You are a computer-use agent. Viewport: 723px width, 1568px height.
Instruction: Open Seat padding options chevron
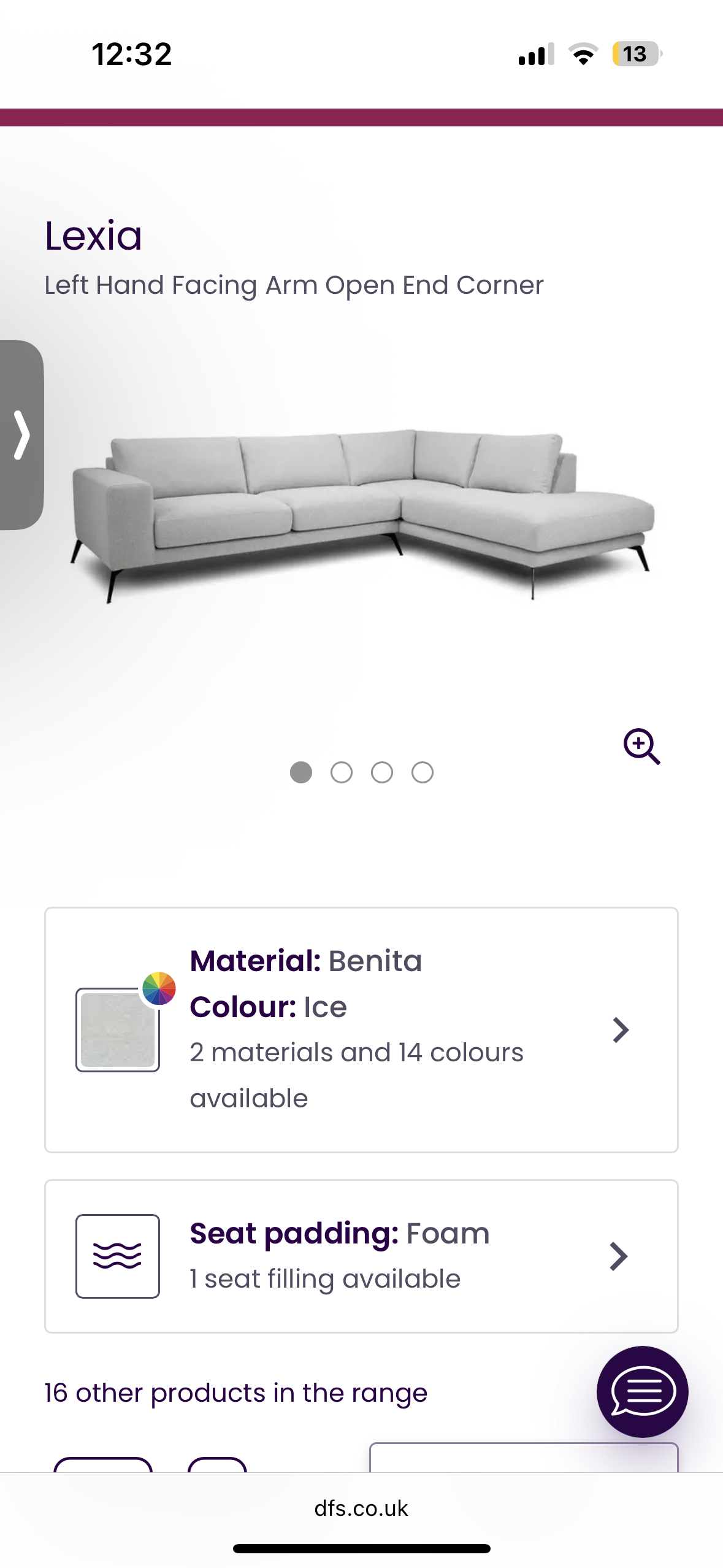(x=619, y=1256)
